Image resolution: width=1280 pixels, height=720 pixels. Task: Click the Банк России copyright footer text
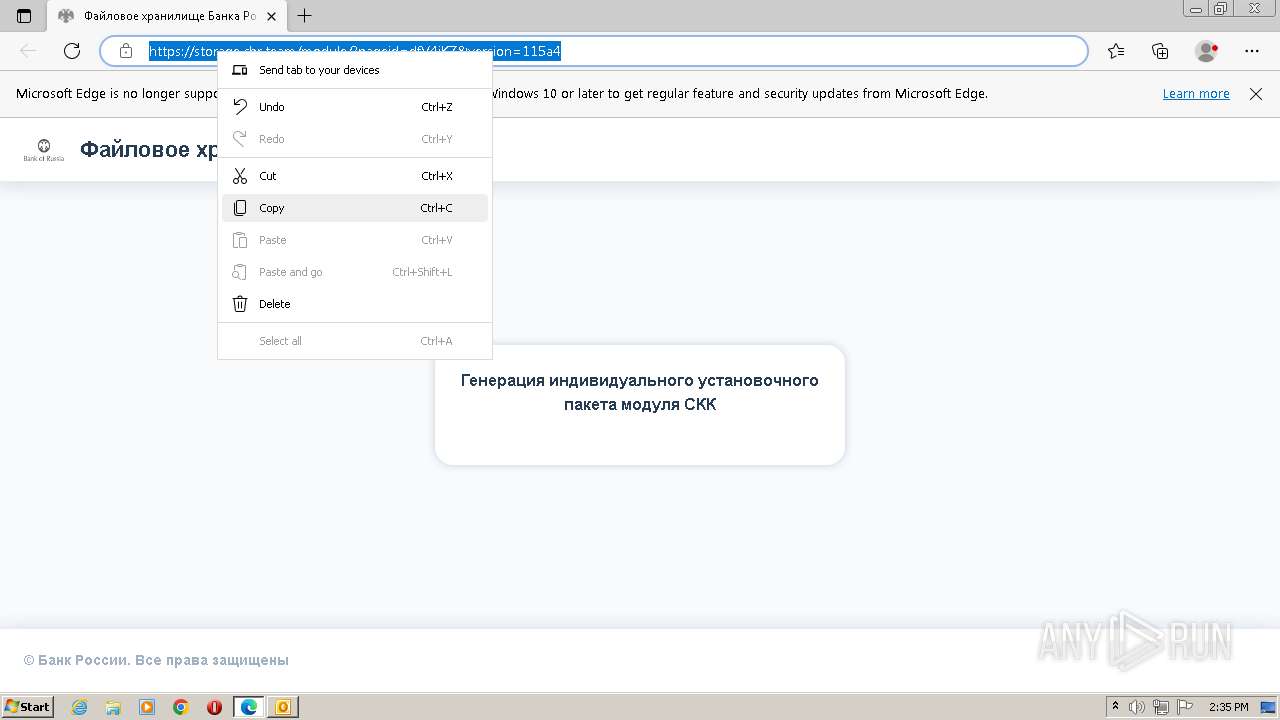(156, 660)
